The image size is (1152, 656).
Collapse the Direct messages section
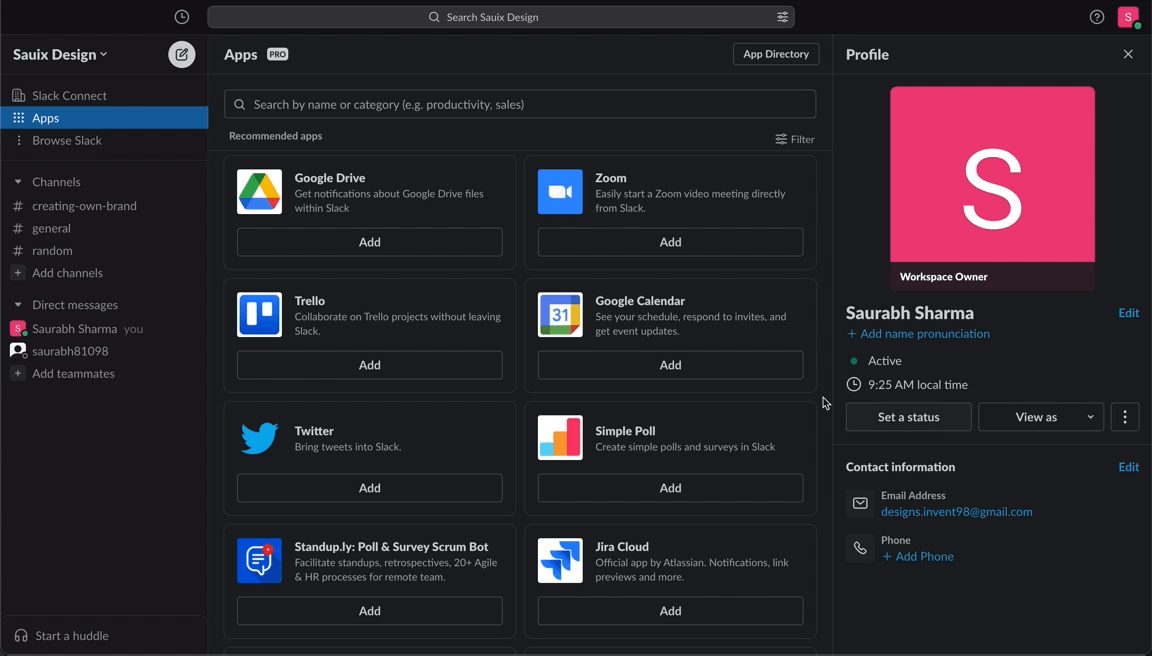click(18, 305)
